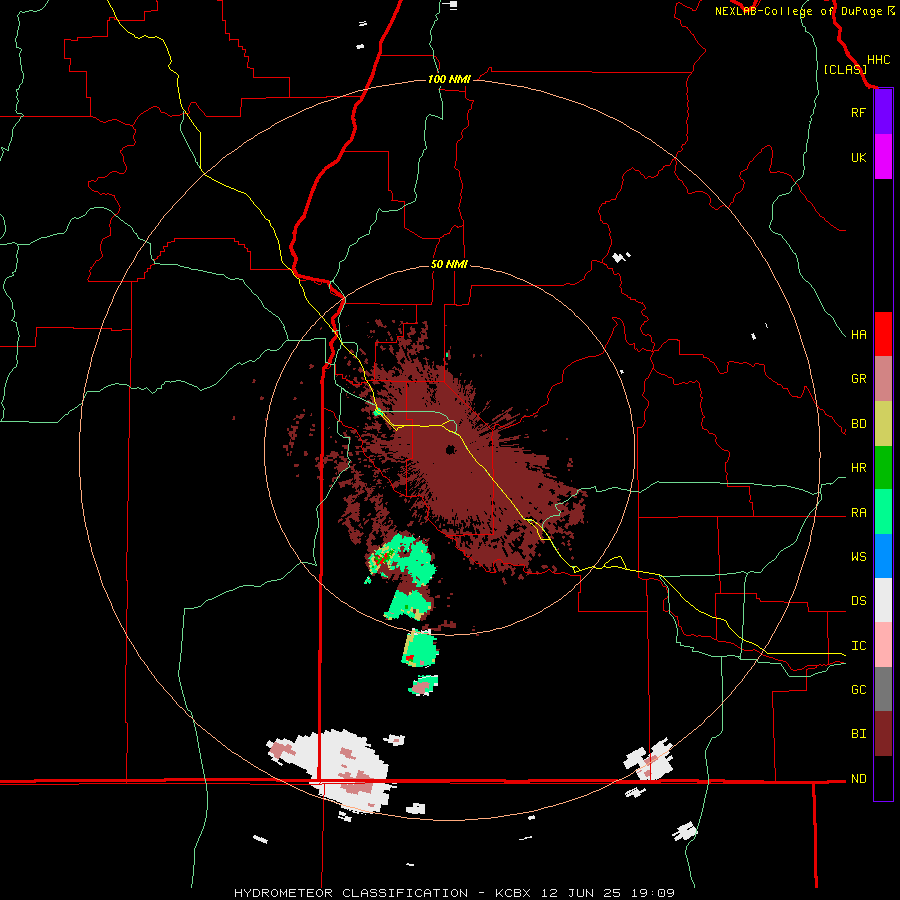Click the 'IC' legend label
The width and height of the screenshot is (900, 900).
[x=858, y=645]
